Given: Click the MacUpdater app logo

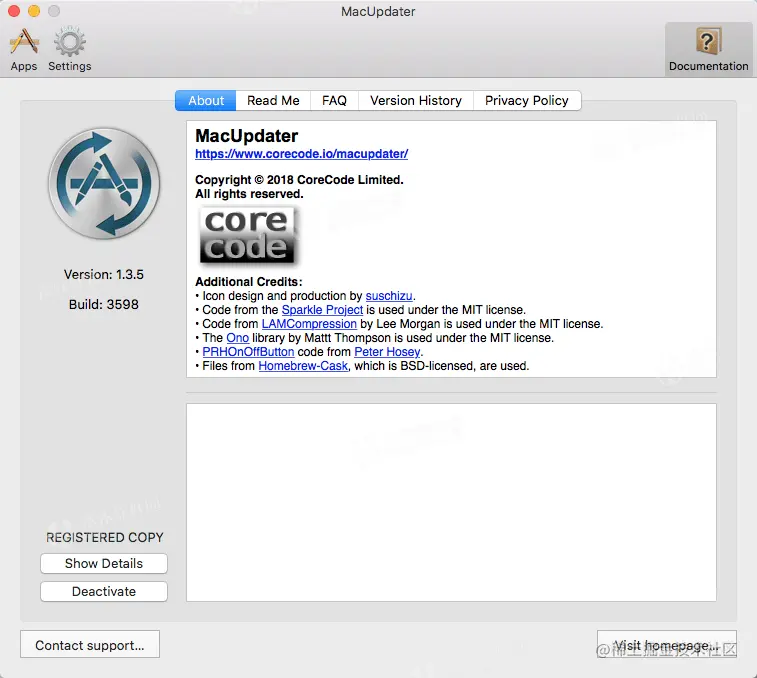Looking at the screenshot, I should coord(104,184).
